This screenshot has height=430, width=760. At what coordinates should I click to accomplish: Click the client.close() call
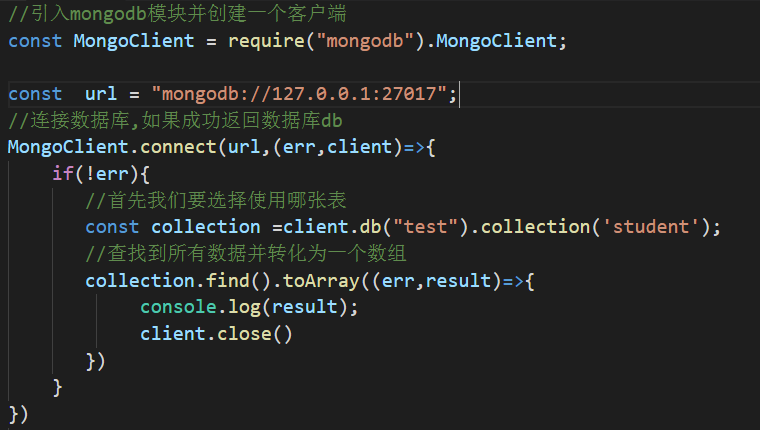tap(216, 334)
